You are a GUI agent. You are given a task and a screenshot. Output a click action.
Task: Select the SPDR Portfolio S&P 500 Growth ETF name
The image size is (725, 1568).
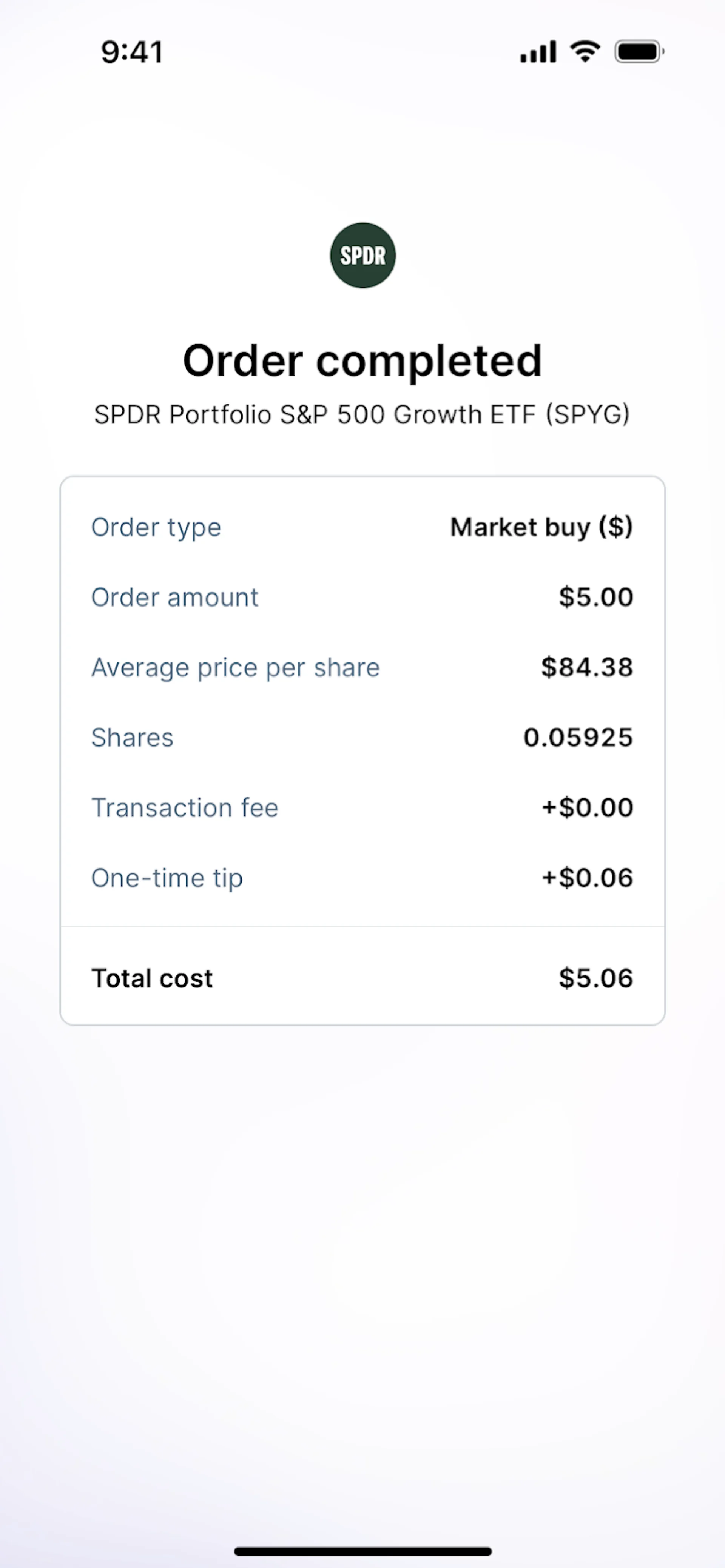click(362, 414)
